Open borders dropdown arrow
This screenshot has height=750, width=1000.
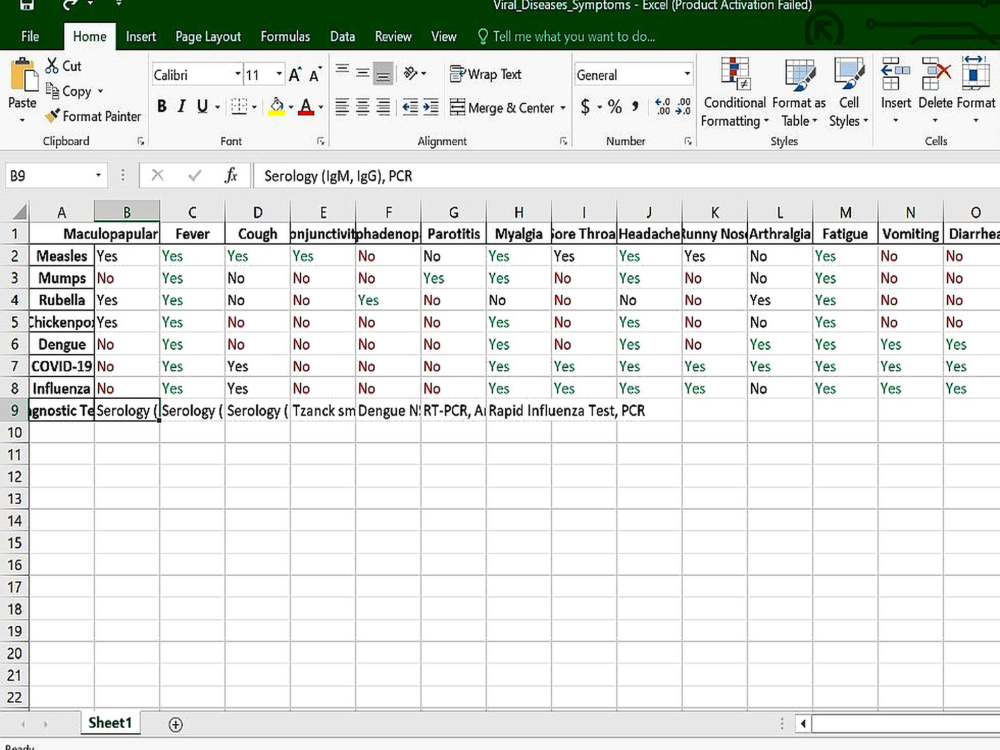[254, 107]
